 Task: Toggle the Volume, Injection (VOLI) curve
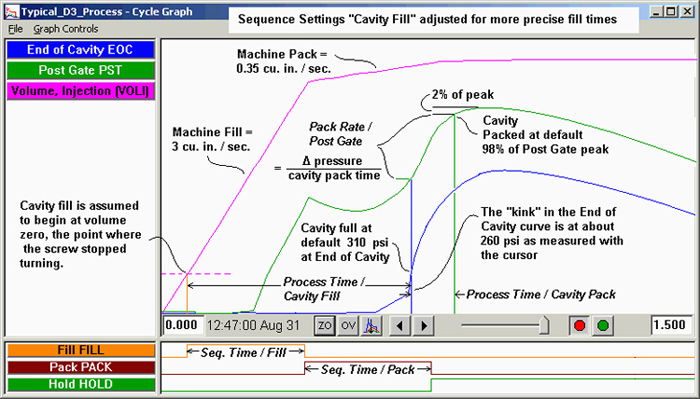tap(80, 91)
